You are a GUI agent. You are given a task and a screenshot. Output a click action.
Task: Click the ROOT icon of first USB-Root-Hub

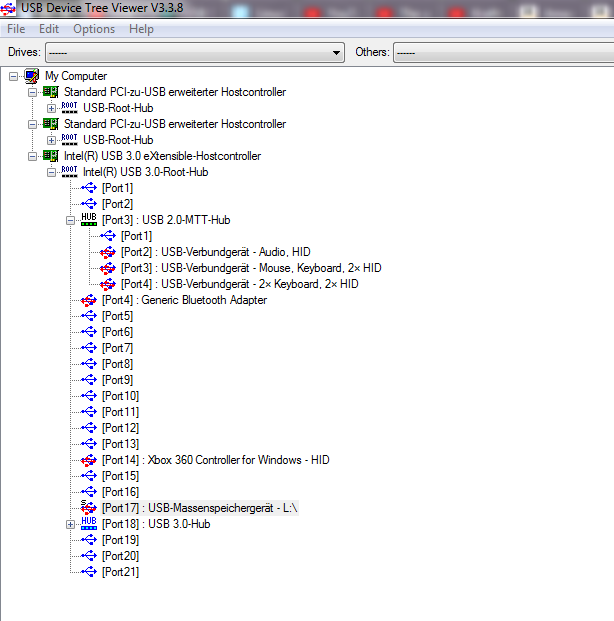coord(69,107)
